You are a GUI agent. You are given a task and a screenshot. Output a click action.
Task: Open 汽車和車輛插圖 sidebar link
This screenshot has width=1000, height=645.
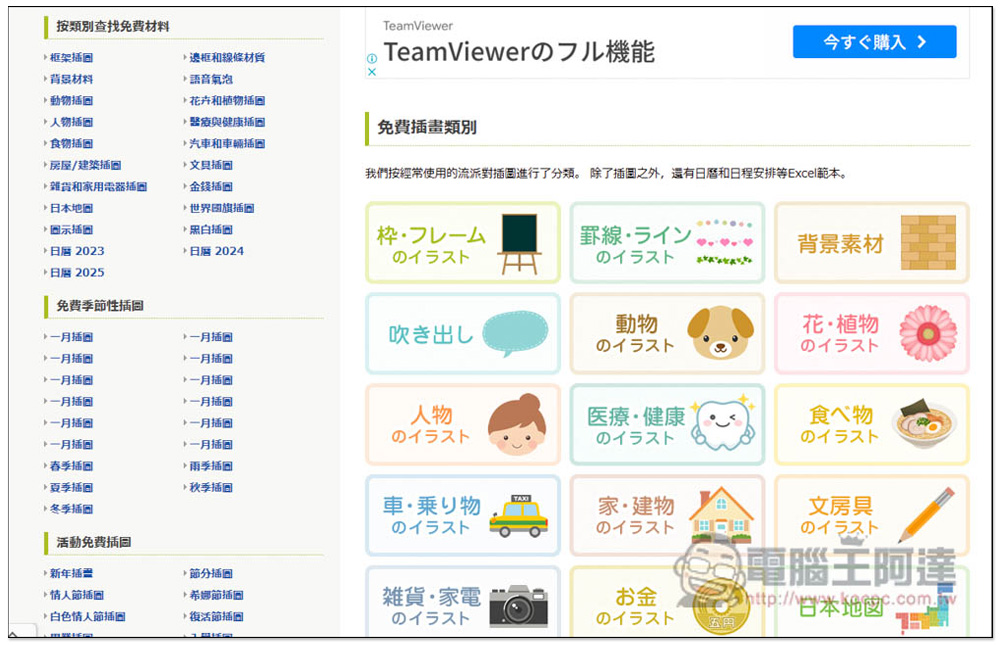pyautogui.click(x=227, y=144)
